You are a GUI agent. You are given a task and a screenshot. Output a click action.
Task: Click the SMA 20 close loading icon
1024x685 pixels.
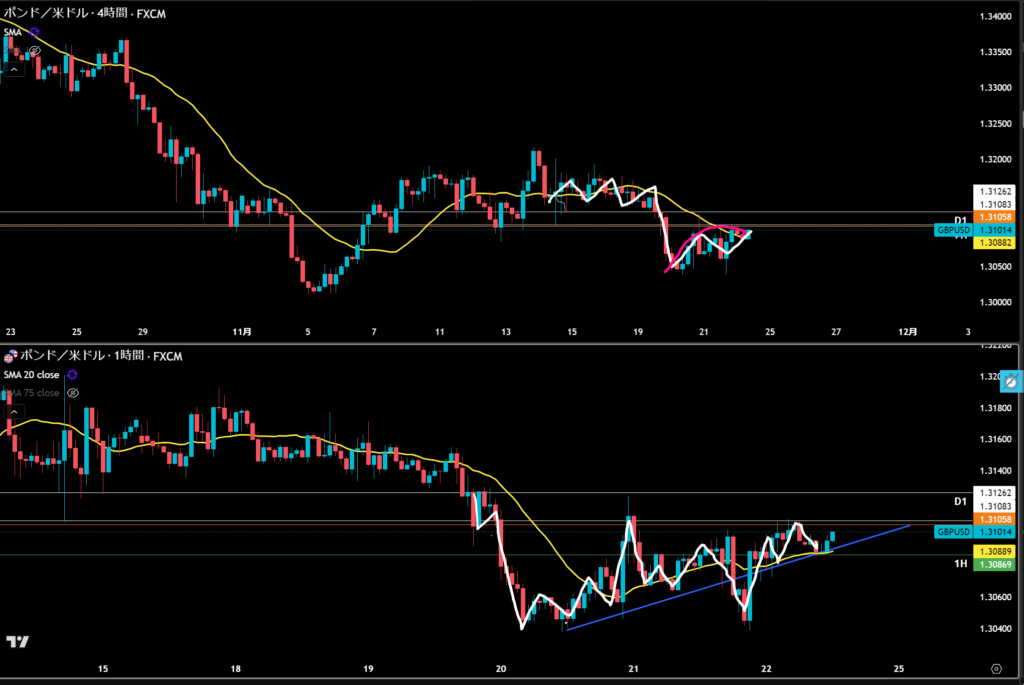(72, 375)
